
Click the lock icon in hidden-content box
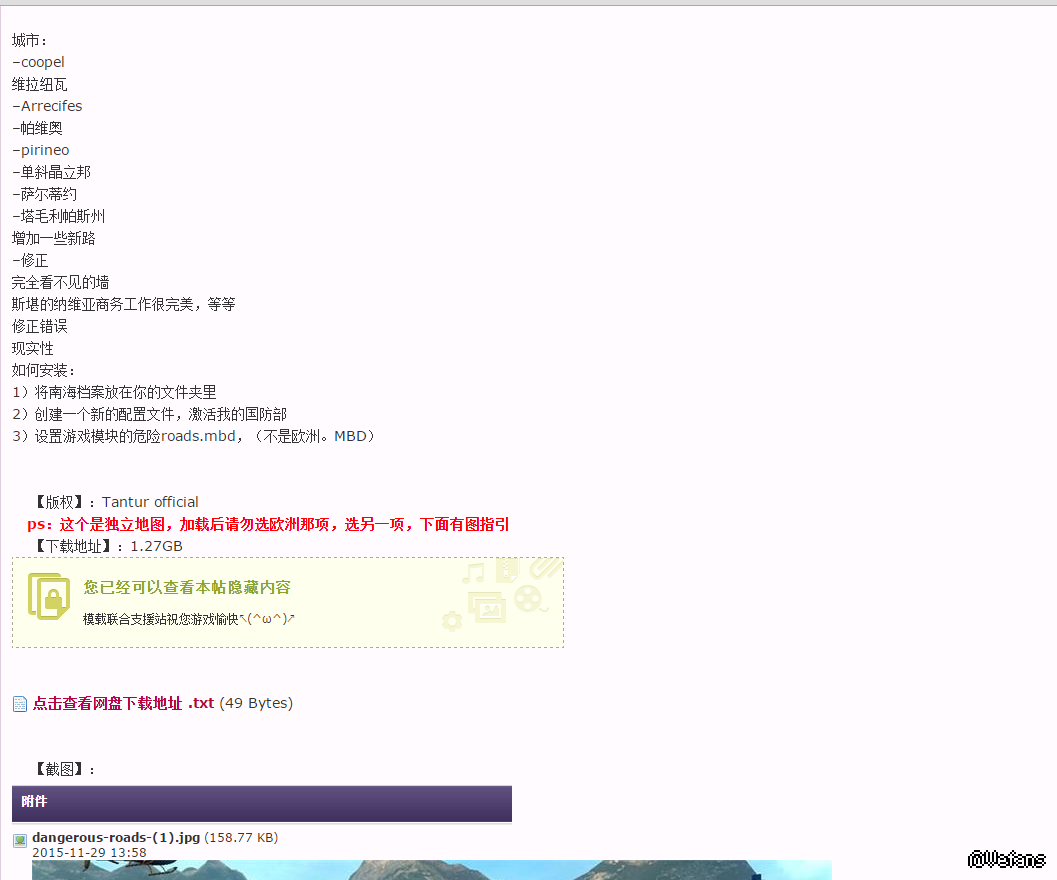[x=49, y=597]
